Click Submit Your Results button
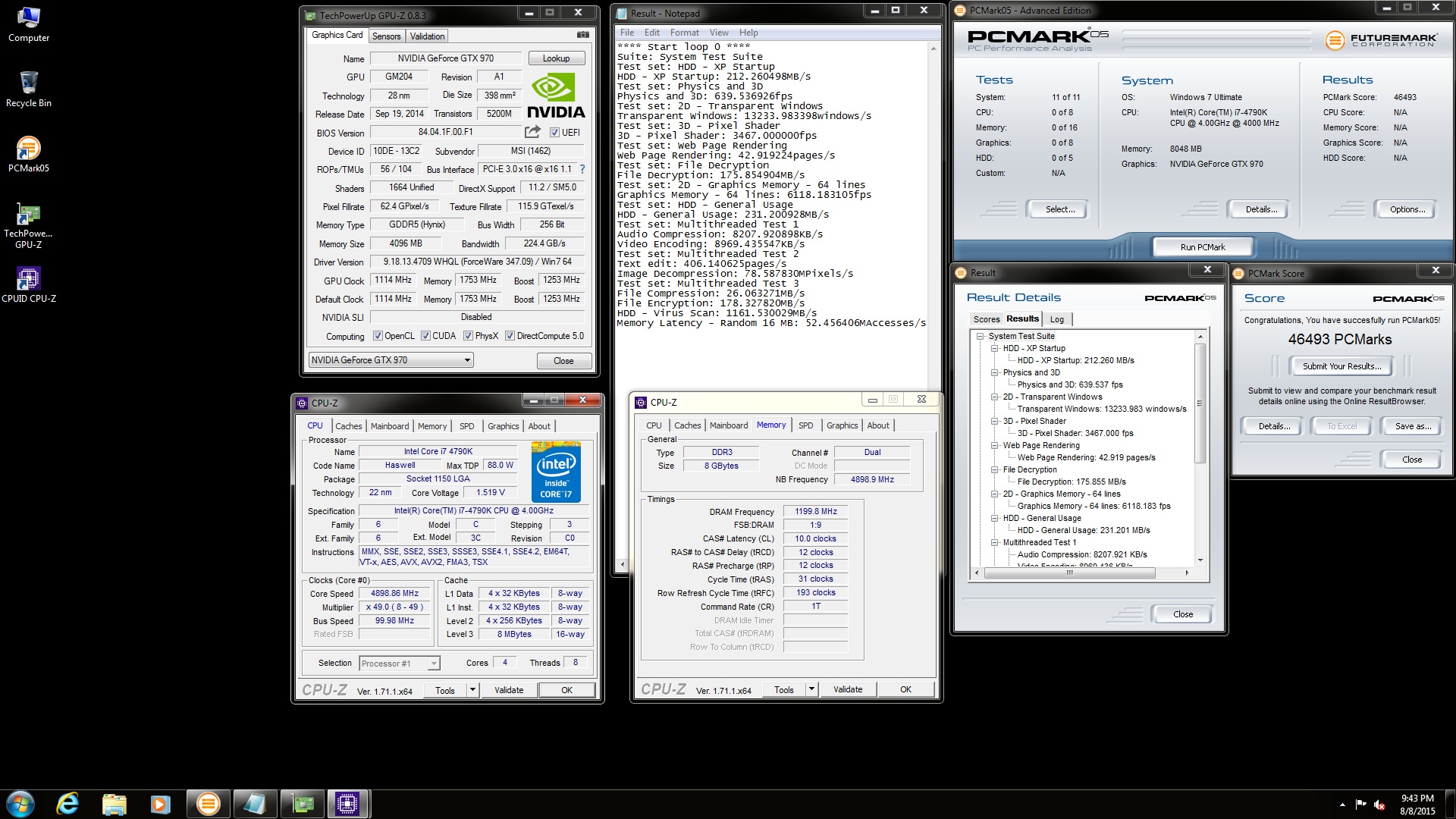 (1342, 366)
